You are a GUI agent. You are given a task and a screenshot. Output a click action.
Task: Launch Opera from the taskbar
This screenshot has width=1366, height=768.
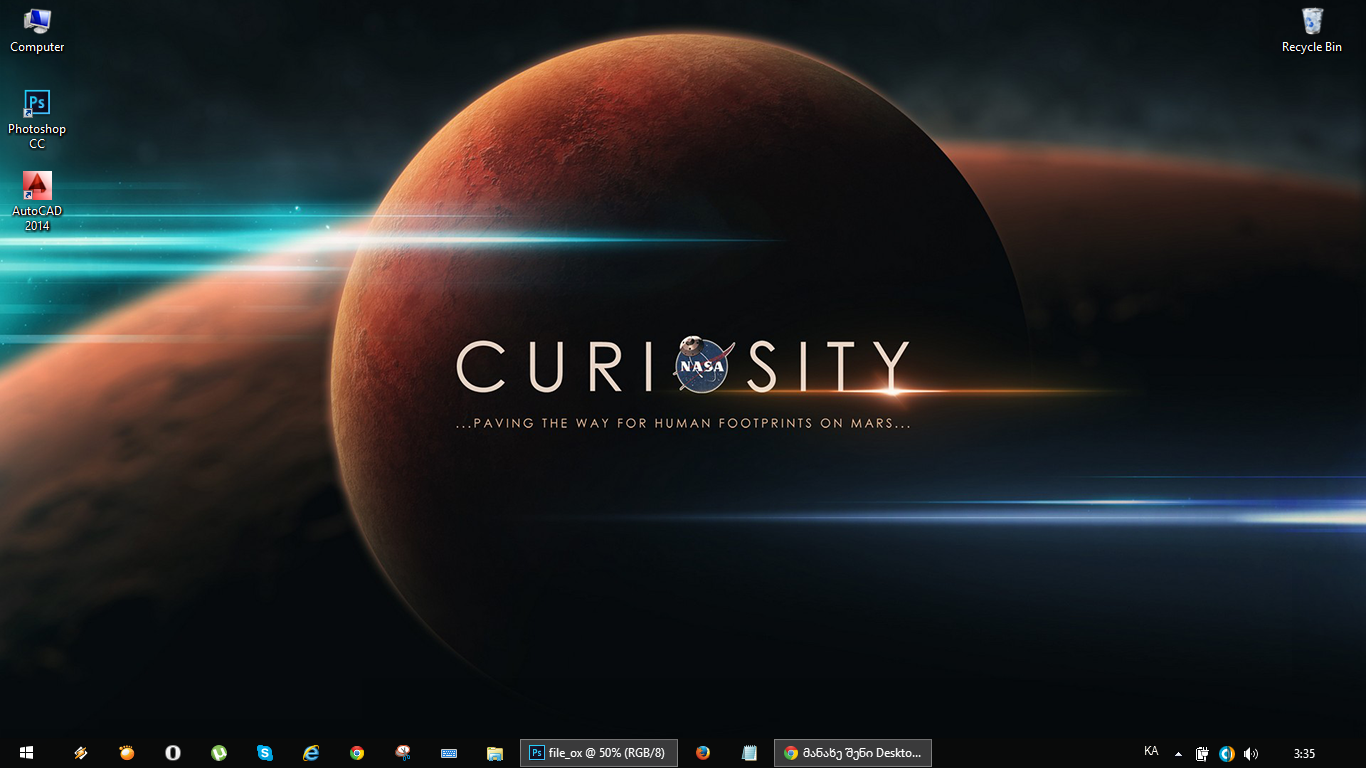tap(173, 753)
